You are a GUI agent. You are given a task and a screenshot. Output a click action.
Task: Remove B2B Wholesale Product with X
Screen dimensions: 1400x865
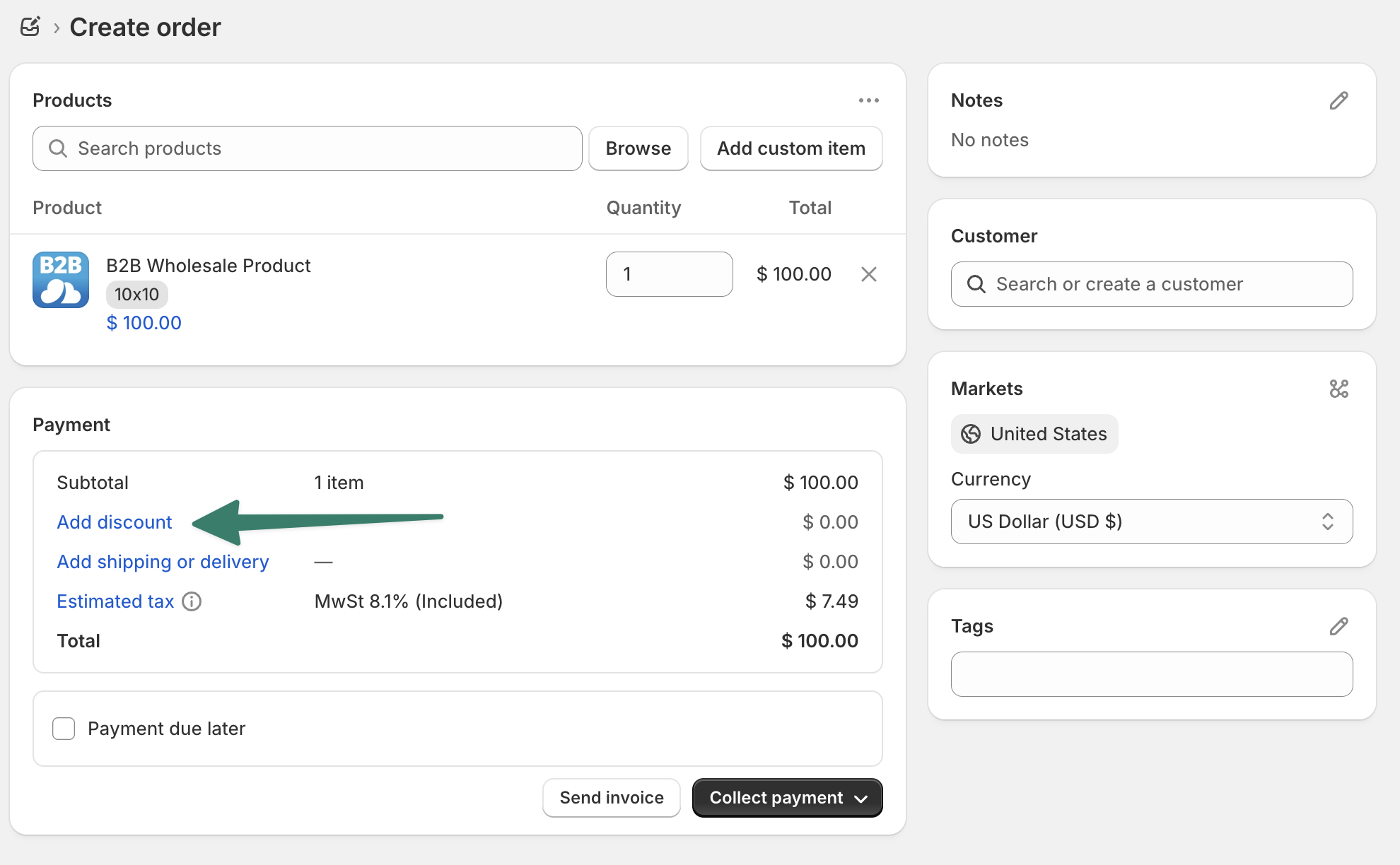pyautogui.click(x=868, y=274)
